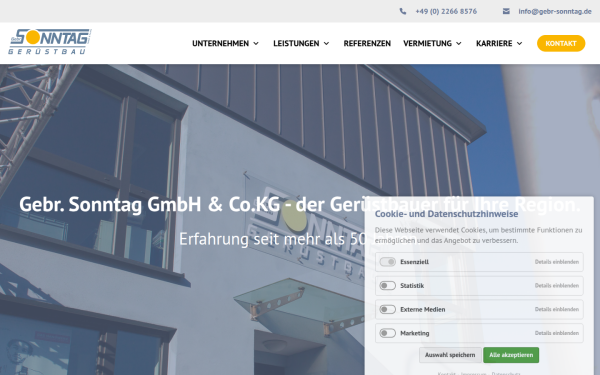This screenshot has height=375, width=600.
Task: Toggle the Essenziell cookie switch
Action: [388, 262]
